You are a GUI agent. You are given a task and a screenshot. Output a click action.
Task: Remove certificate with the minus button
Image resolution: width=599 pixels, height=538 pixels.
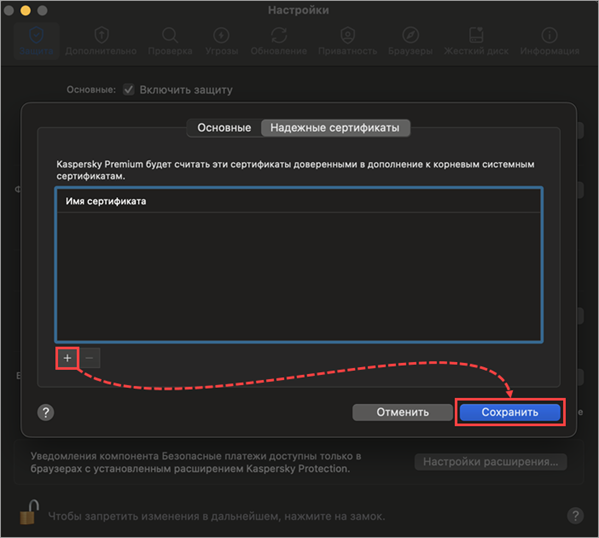(x=89, y=358)
